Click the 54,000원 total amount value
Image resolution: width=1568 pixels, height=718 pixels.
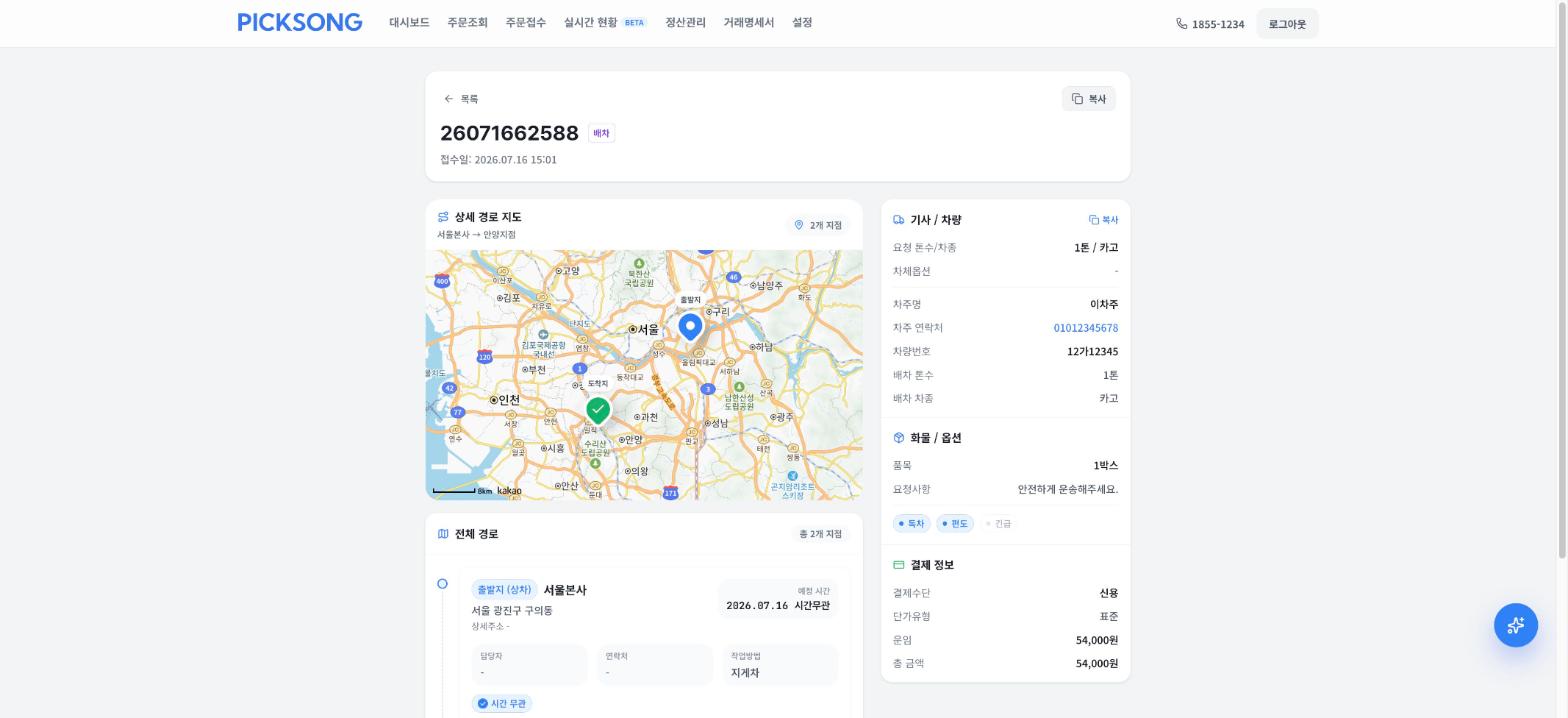[1097, 664]
